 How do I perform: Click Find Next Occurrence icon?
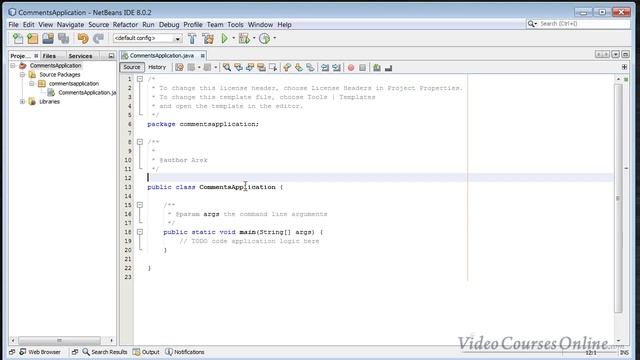pyautogui.click(x=250, y=67)
